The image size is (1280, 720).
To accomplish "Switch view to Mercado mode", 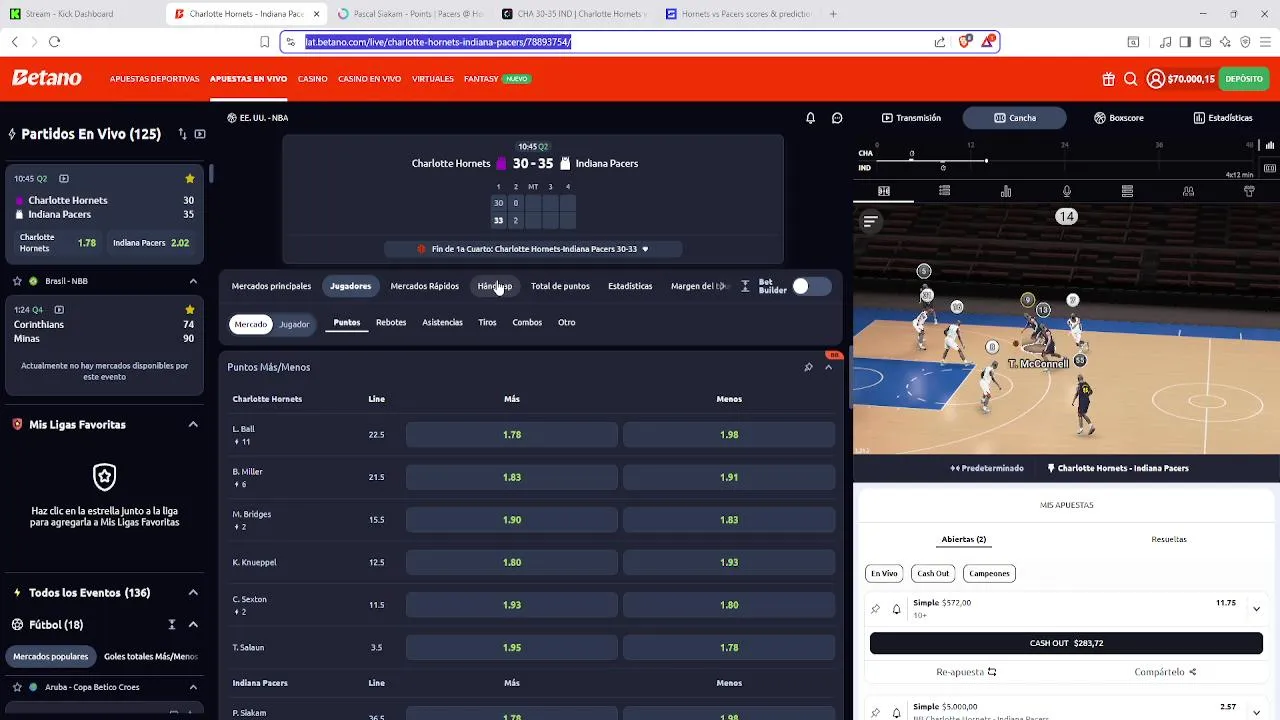I will 251,324.
